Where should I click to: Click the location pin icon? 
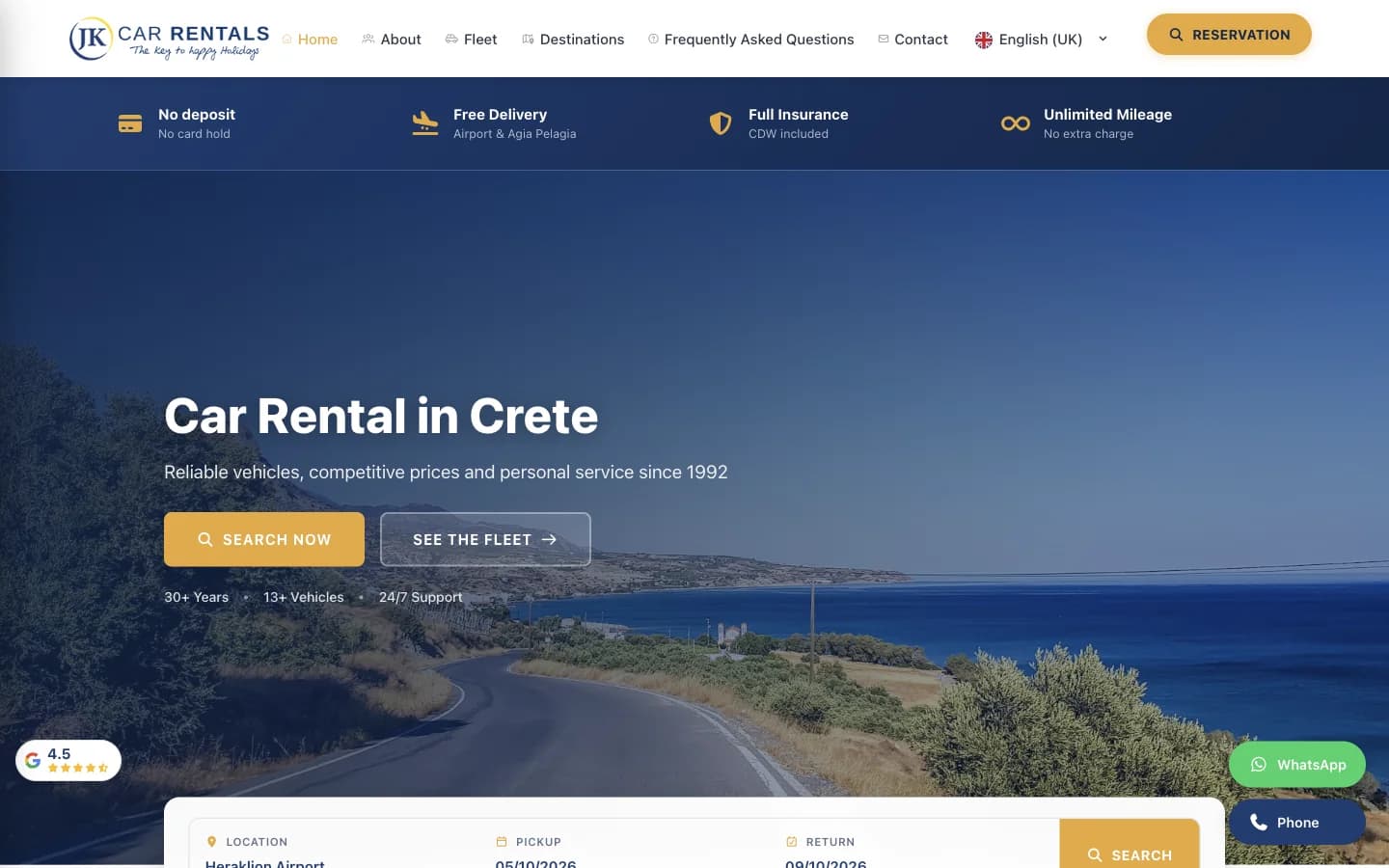pyautogui.click(x=212, y=842)
